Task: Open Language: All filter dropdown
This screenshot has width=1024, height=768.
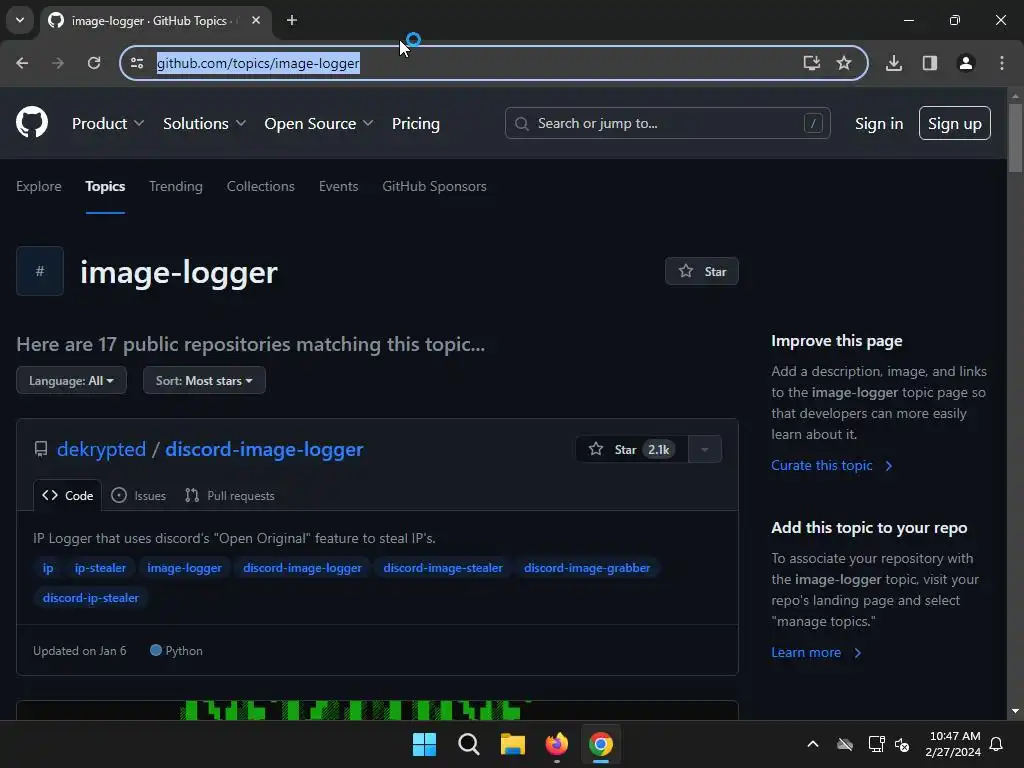Action: point(71,381)
